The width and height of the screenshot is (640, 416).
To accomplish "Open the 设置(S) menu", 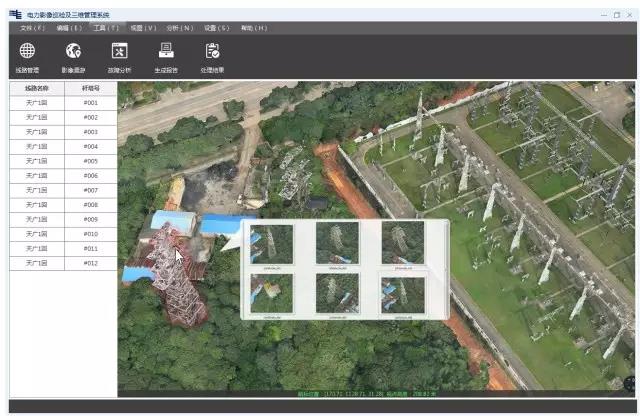I will pyautogui.click(x=217, y=28).
